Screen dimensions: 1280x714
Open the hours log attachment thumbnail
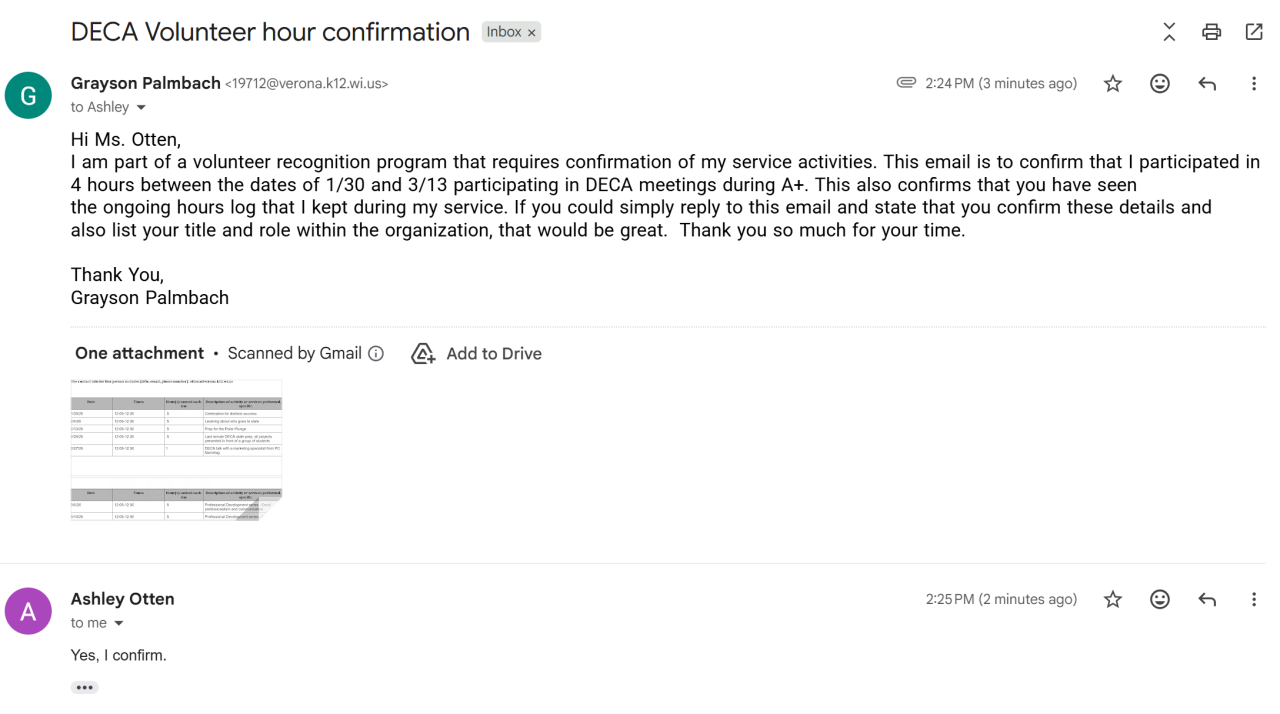click(x=176, y=450)
